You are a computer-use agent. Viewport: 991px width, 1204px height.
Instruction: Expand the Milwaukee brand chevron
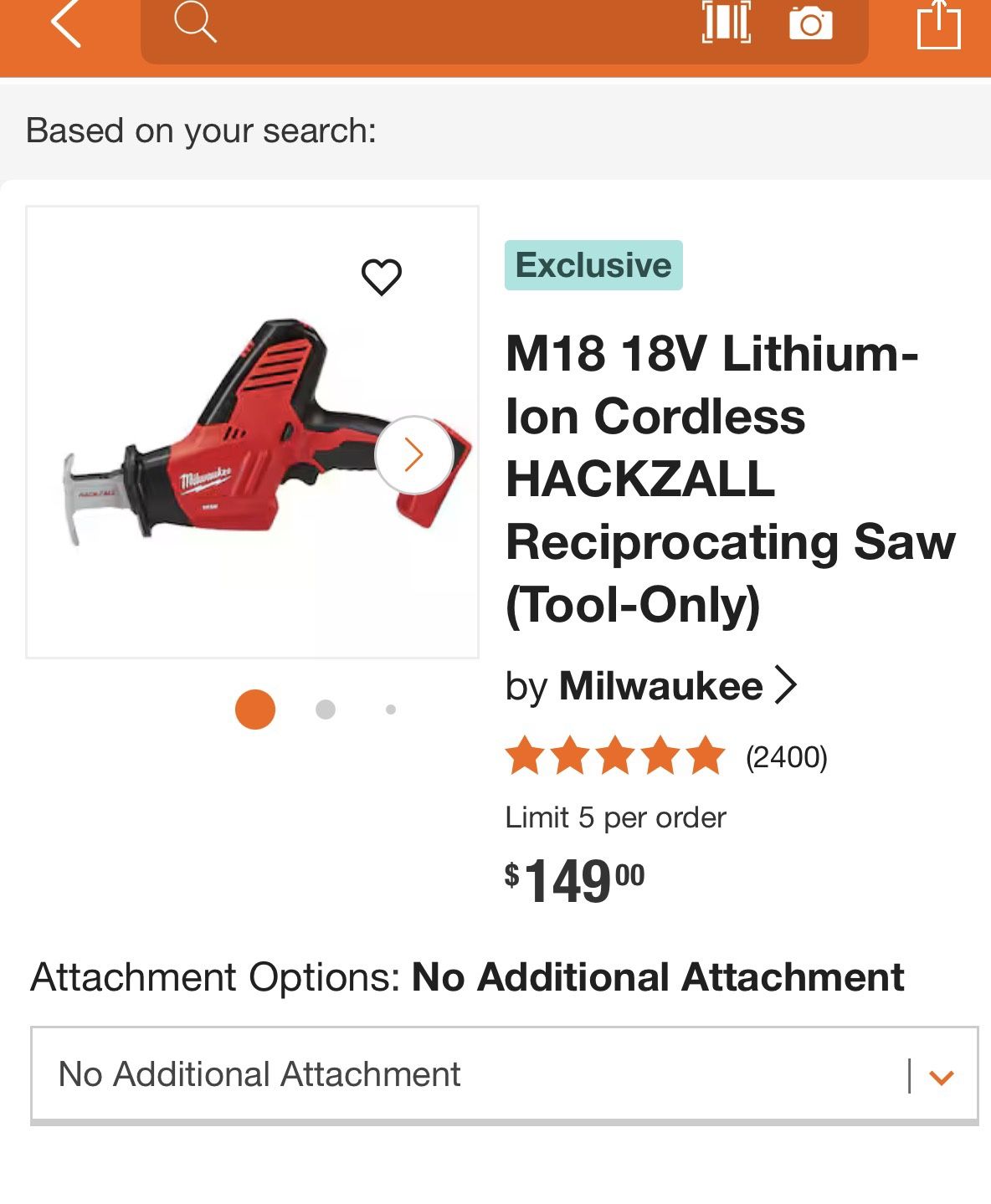788,686
